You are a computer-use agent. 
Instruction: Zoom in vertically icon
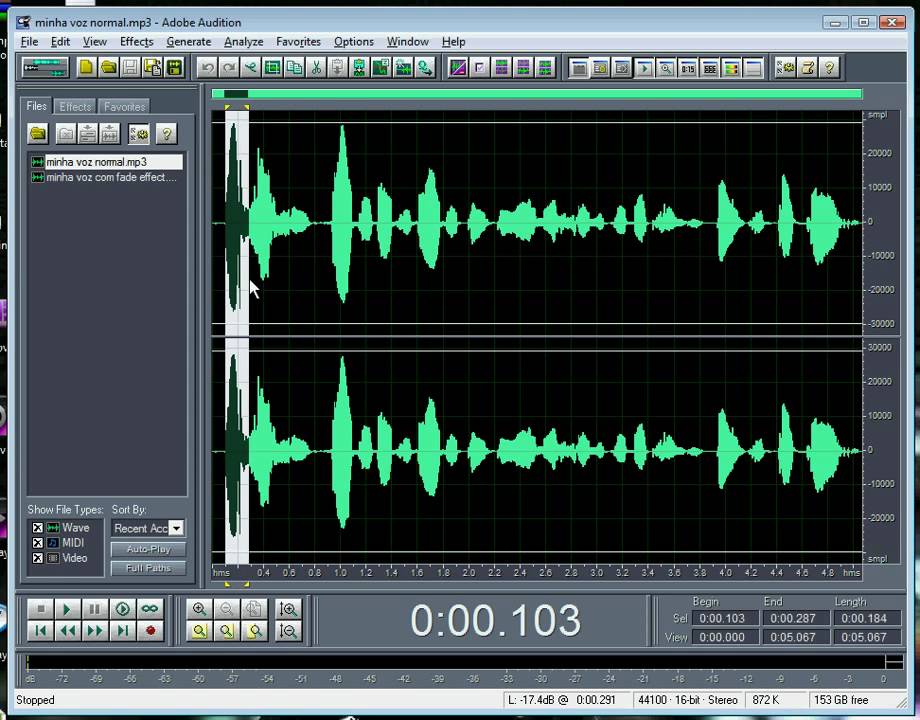pyautogui.click(x=288, y=609)
